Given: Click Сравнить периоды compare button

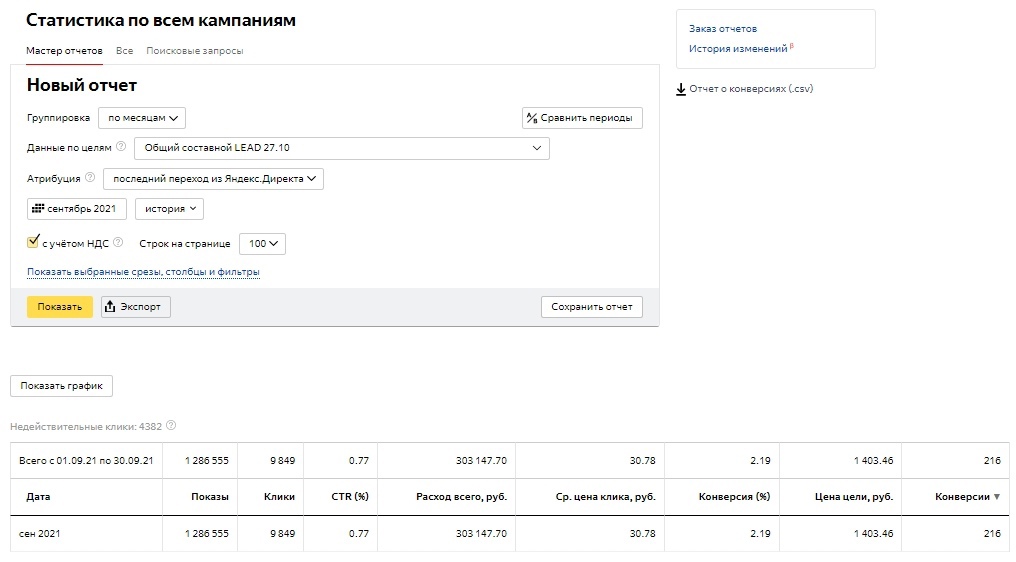Looking at the screenshot, I should [582, 118].
